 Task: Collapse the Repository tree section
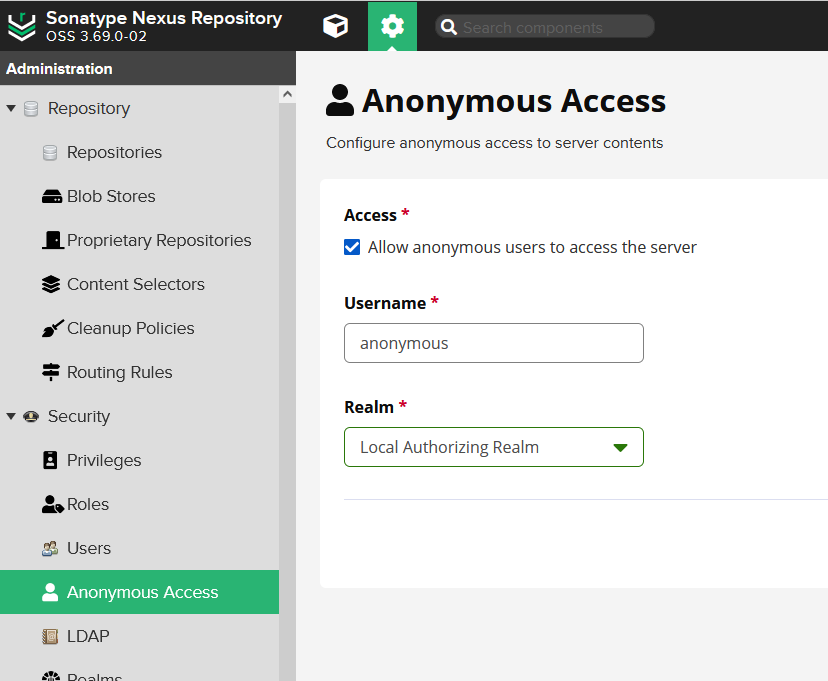[11, 109]
